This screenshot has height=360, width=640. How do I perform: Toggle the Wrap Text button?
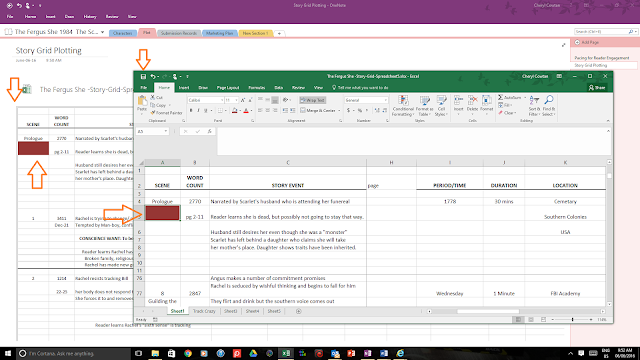tap(312, 100)
